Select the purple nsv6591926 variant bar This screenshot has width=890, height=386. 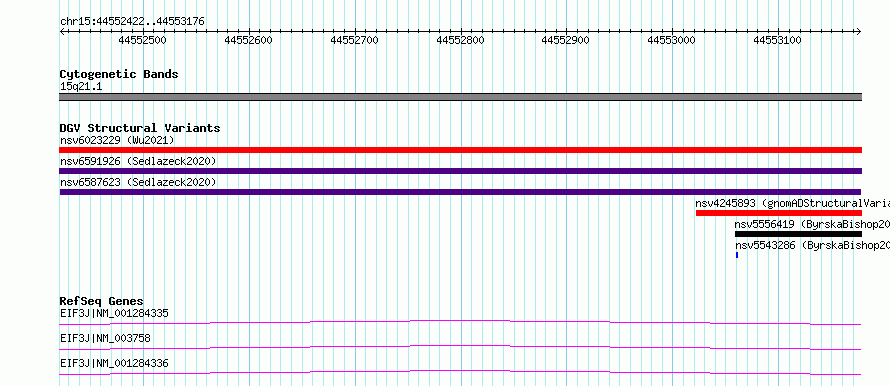pyautogui.click(x=460, y=171)
